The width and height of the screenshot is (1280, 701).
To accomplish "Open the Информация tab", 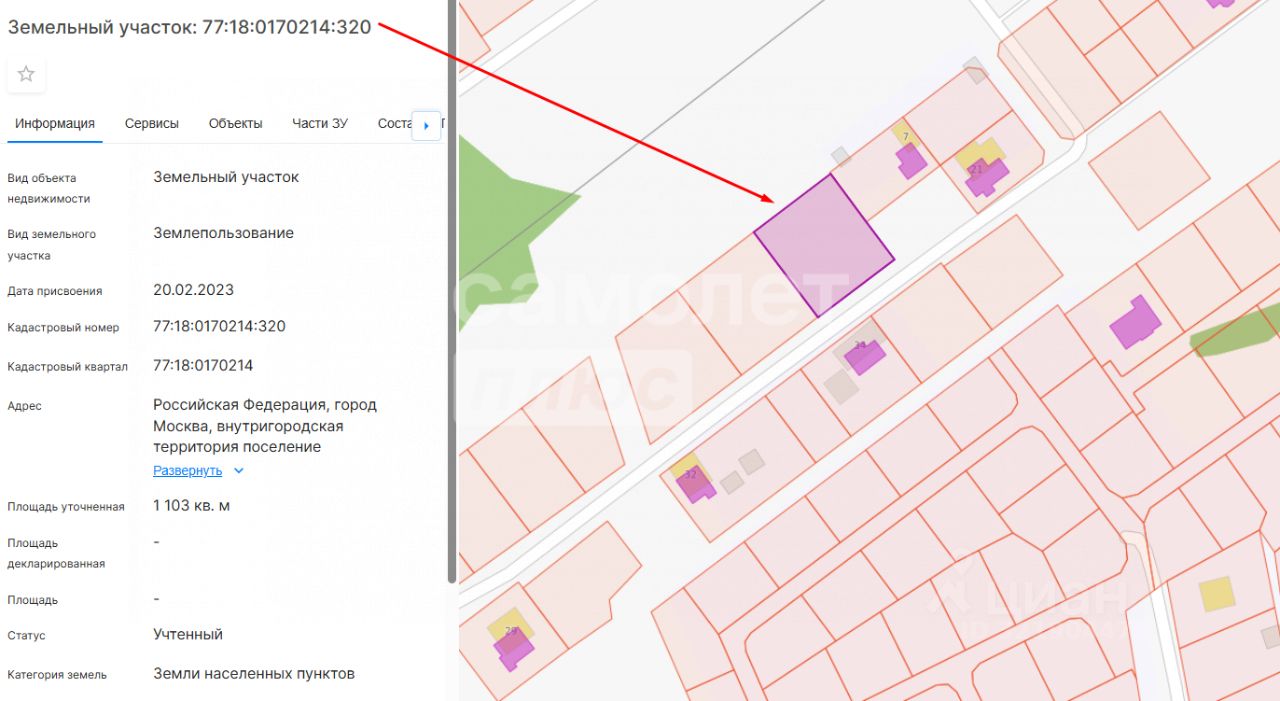I will click(55, 124).
